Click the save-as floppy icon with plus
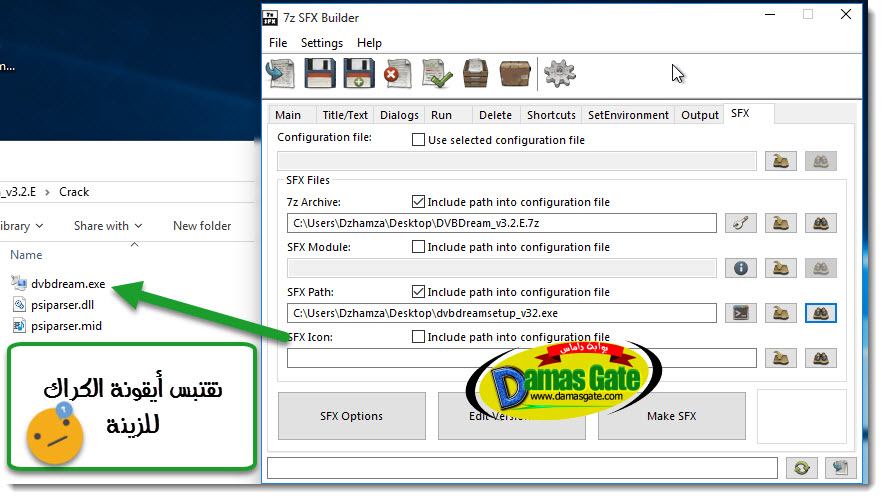Screen dimensions: 883x499 [x=359, y=73]
